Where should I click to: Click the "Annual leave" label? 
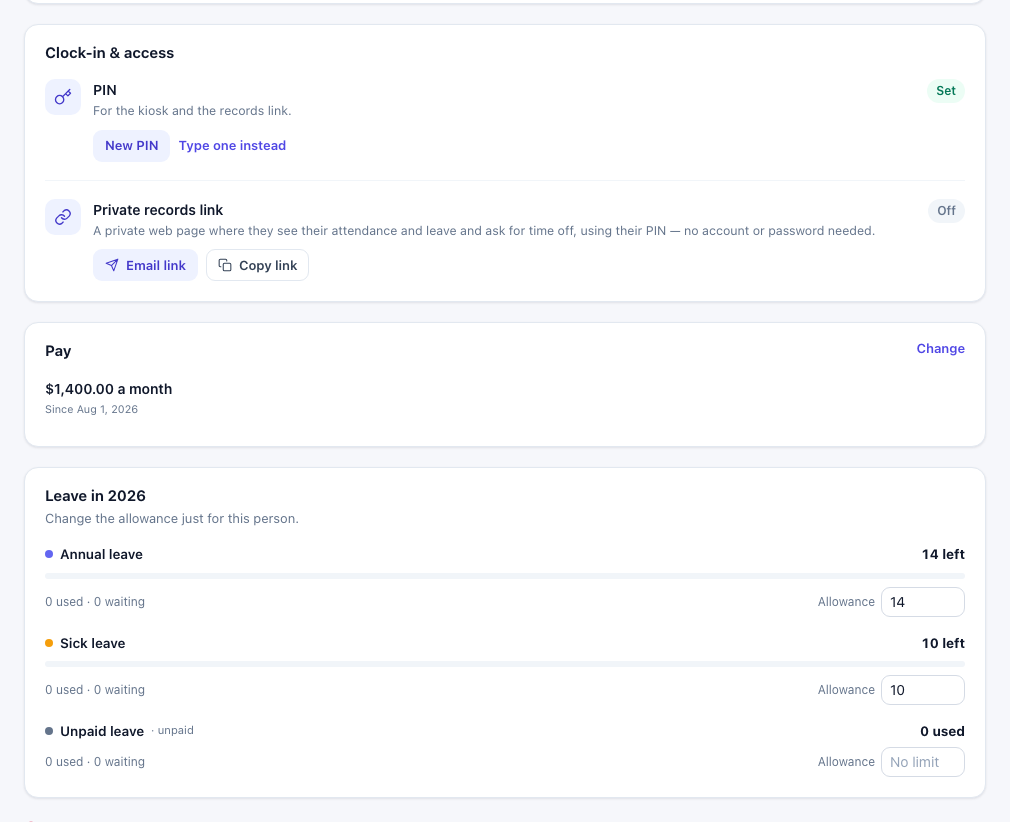tap(101, 554)
